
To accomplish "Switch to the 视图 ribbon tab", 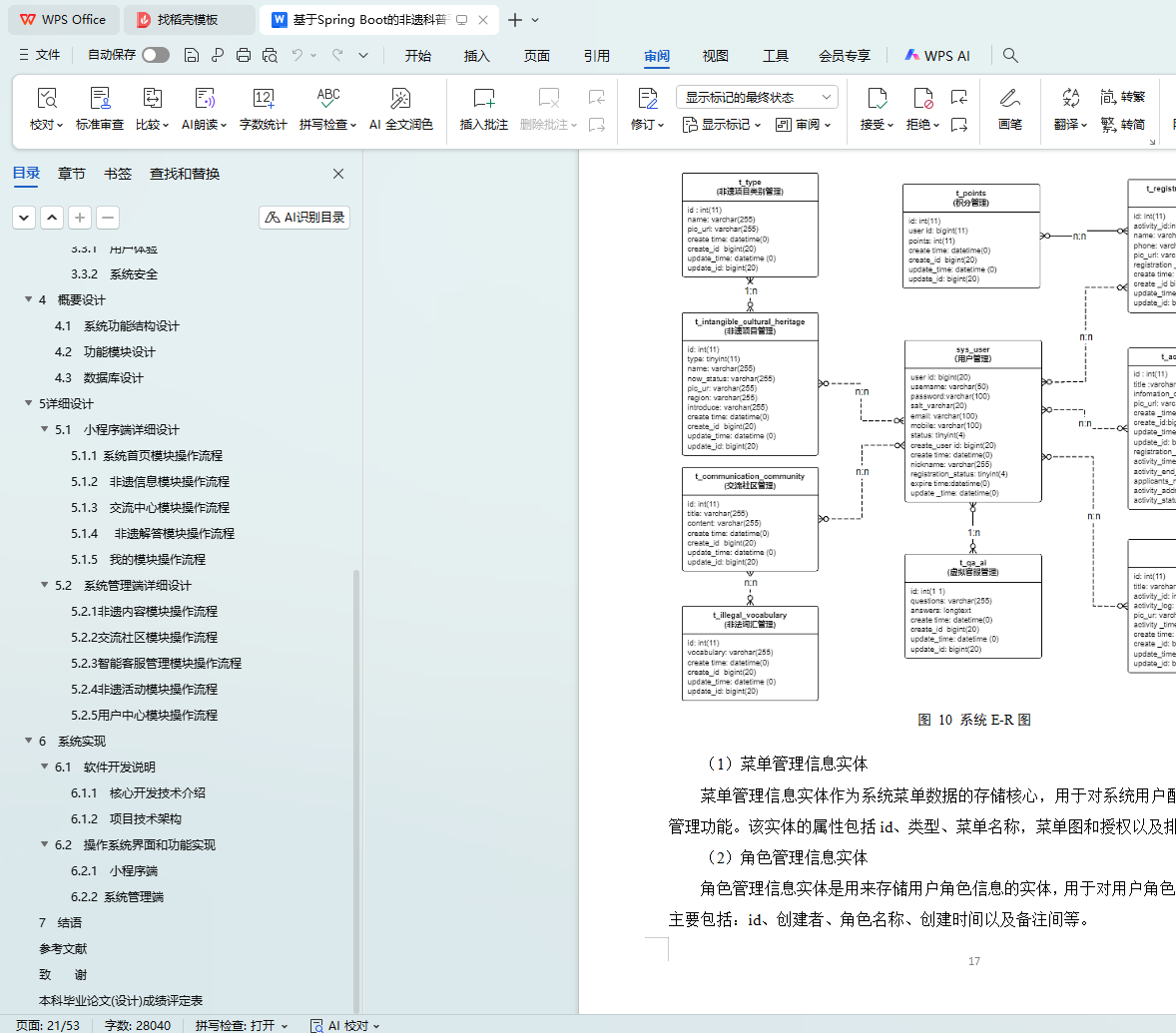I will 715,56.
